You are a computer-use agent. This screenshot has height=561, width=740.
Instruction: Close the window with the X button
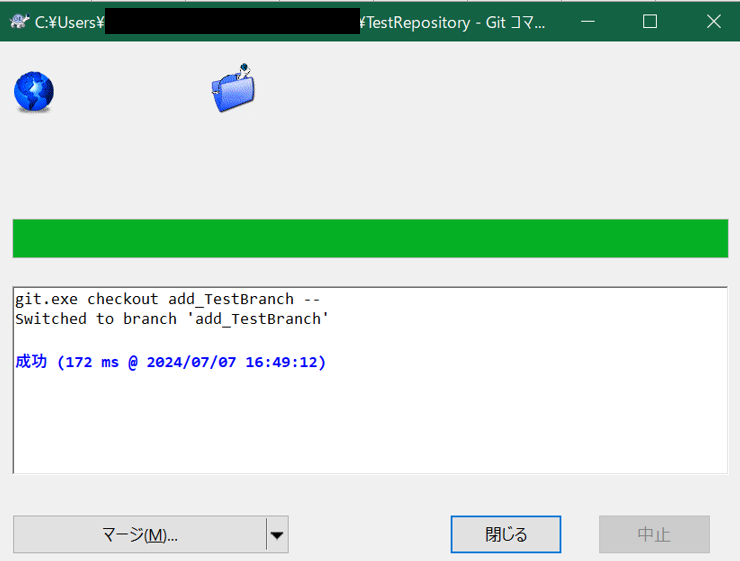tap(714, 22)
